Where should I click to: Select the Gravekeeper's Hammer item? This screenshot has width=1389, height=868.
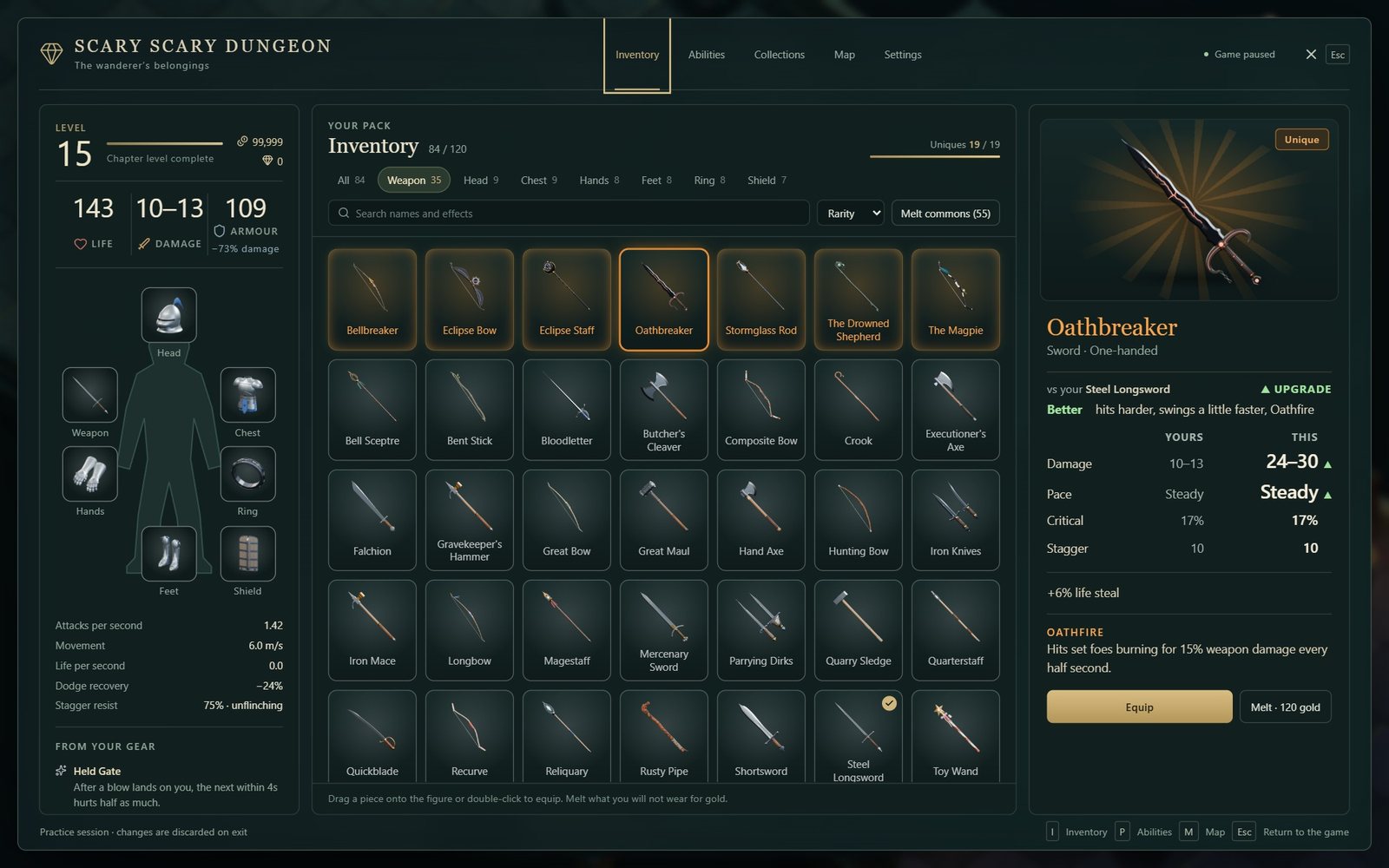point(470,520)
